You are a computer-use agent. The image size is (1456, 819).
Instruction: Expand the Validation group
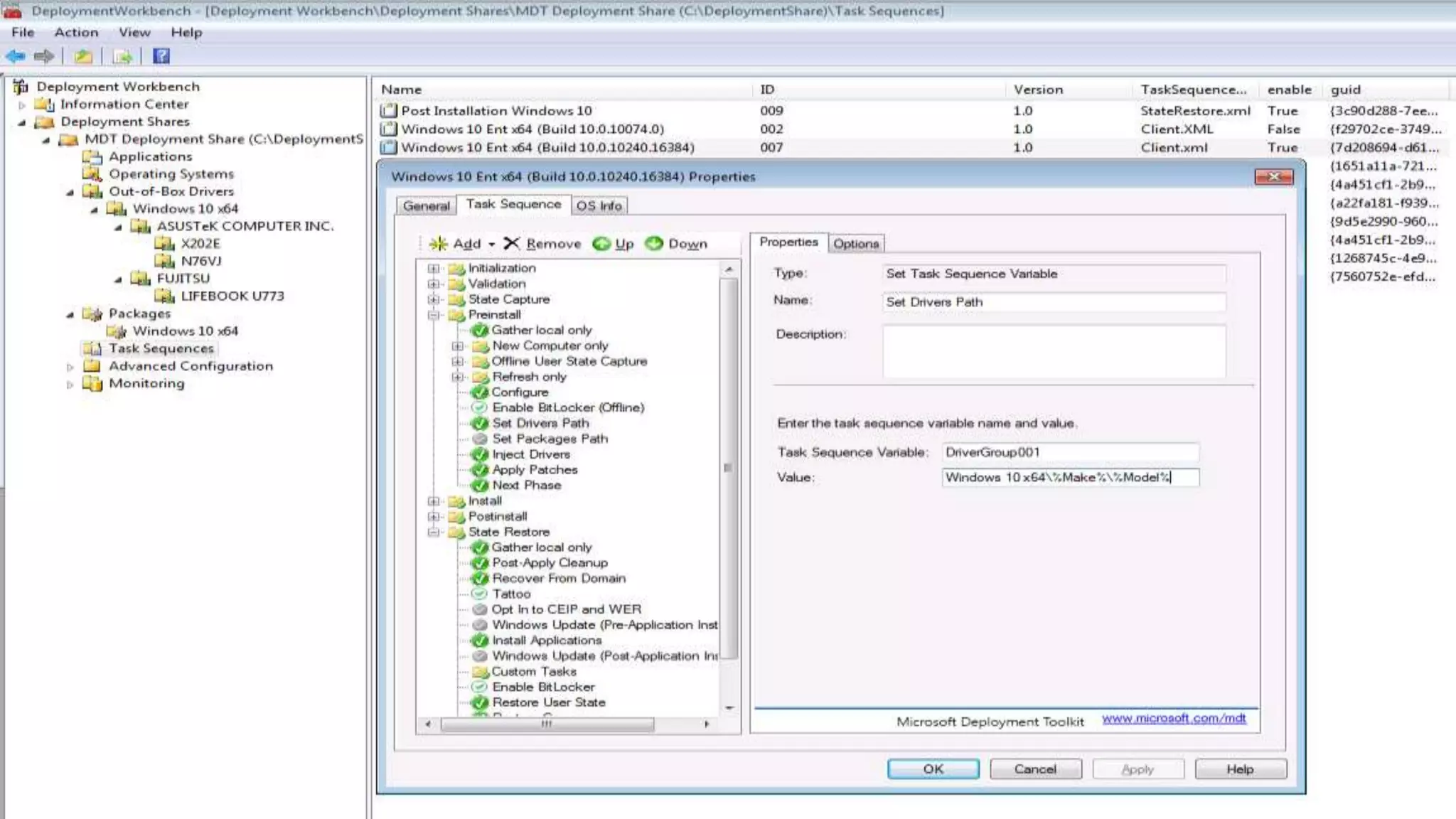(433, 284)
